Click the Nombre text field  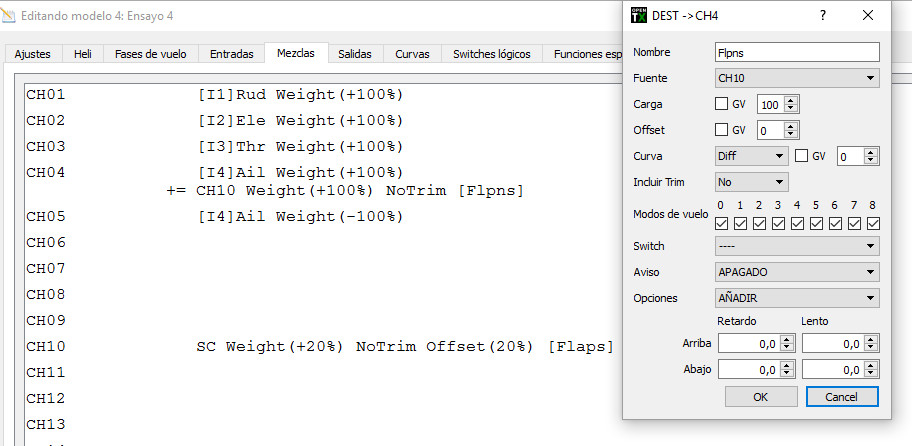pos(797,52)
